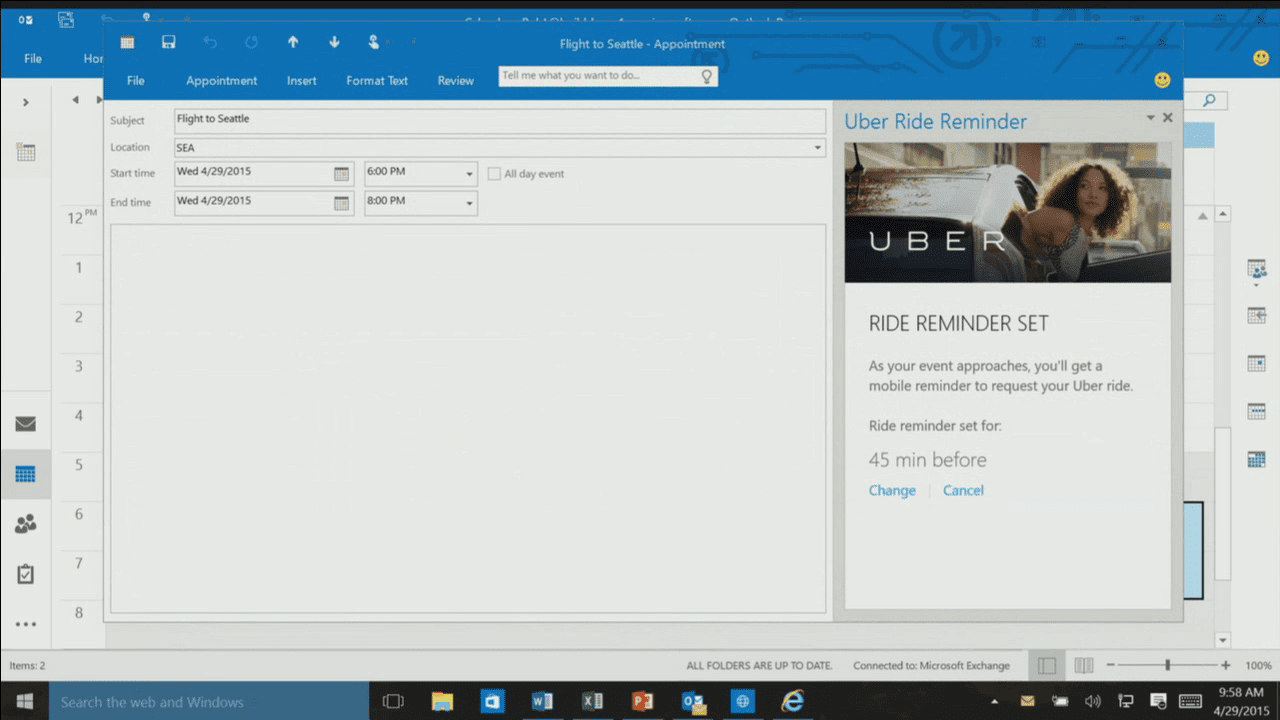
Task: Switch to Reading view in status bar
Action: coord(1084,665)
